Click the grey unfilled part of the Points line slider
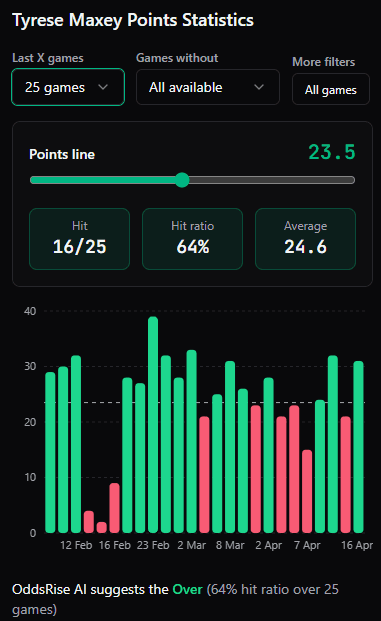 272,180
